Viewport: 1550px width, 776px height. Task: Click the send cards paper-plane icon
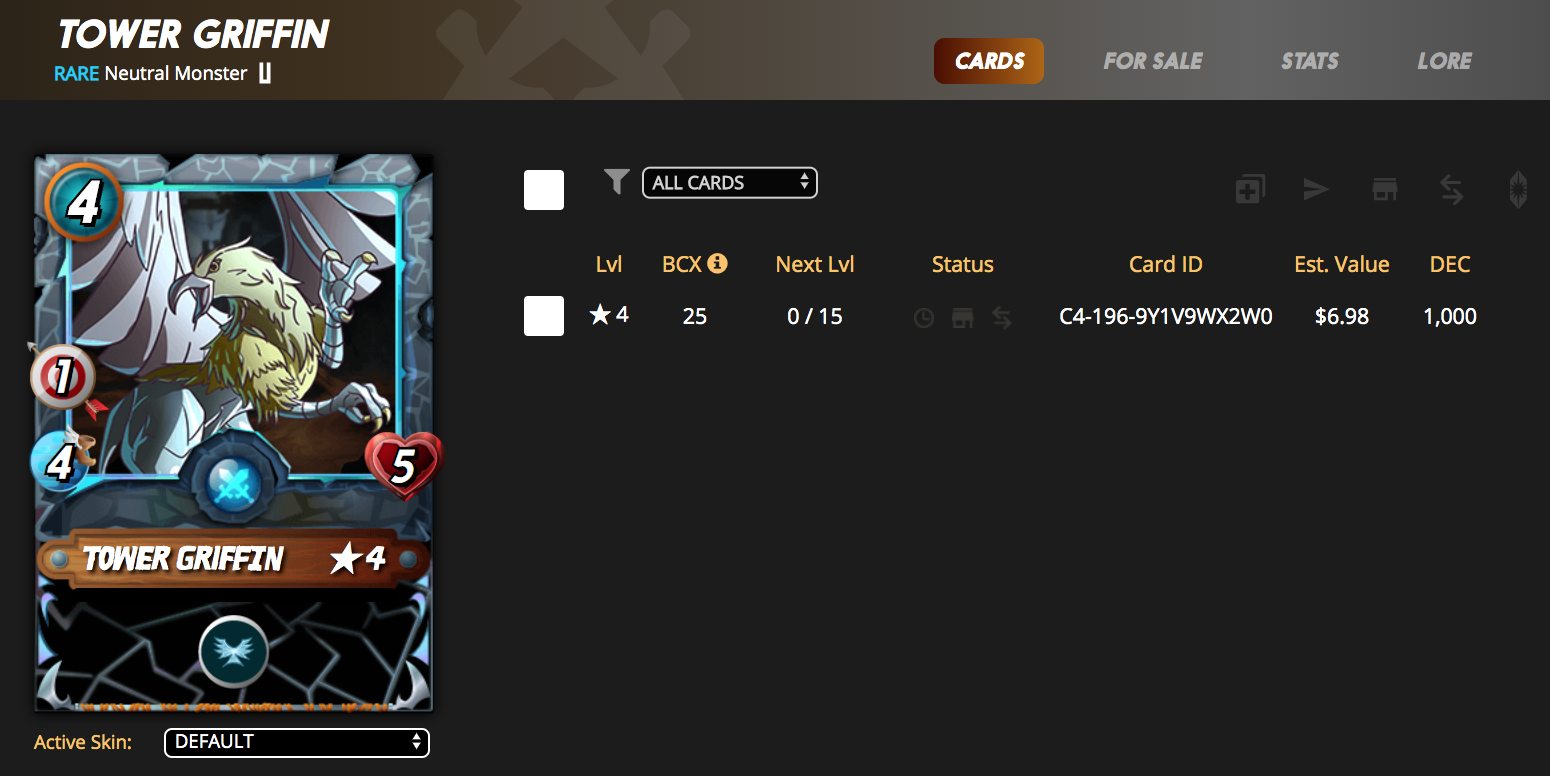[1316, 189]
